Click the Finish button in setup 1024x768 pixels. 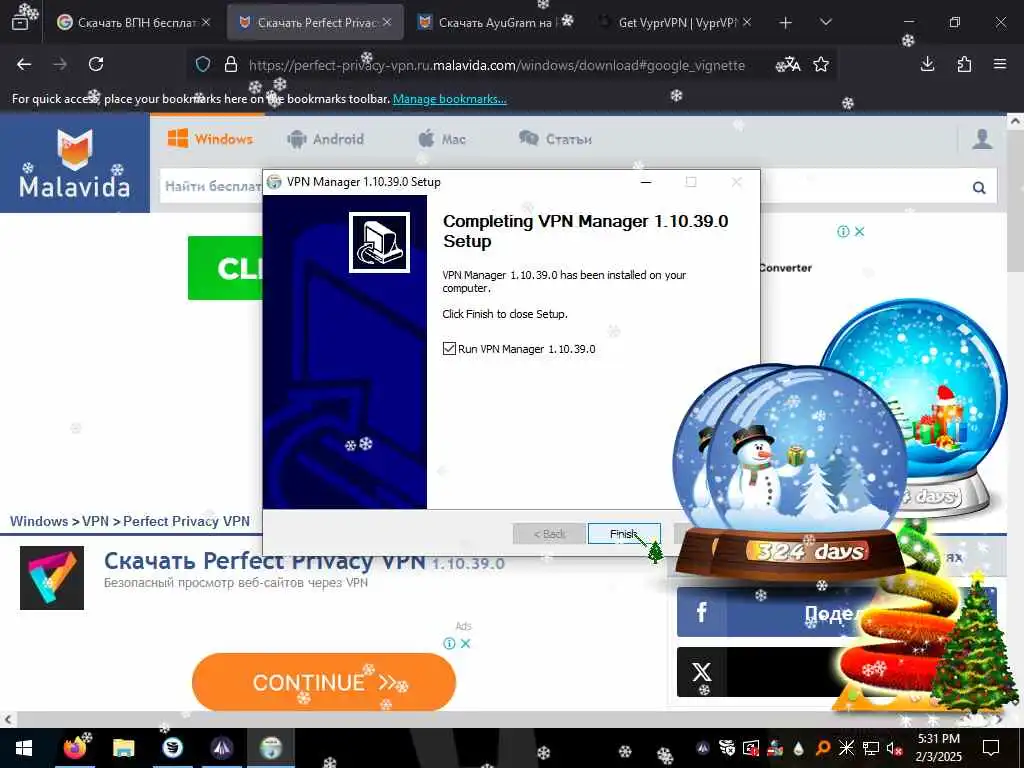tap(624, 534)
